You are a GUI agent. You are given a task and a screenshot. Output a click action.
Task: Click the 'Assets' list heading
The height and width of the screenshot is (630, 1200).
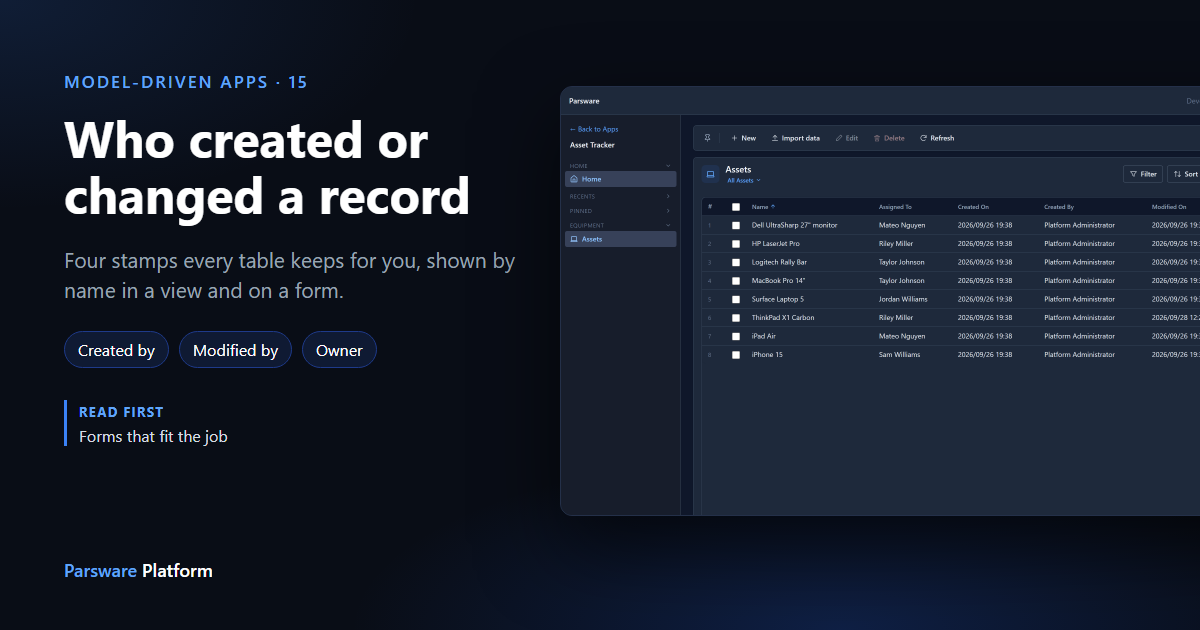(738, 170)
